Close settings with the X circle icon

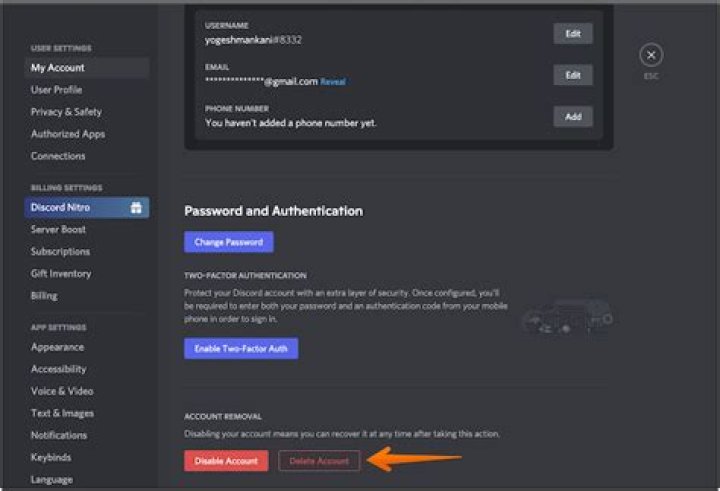point(651,56)
